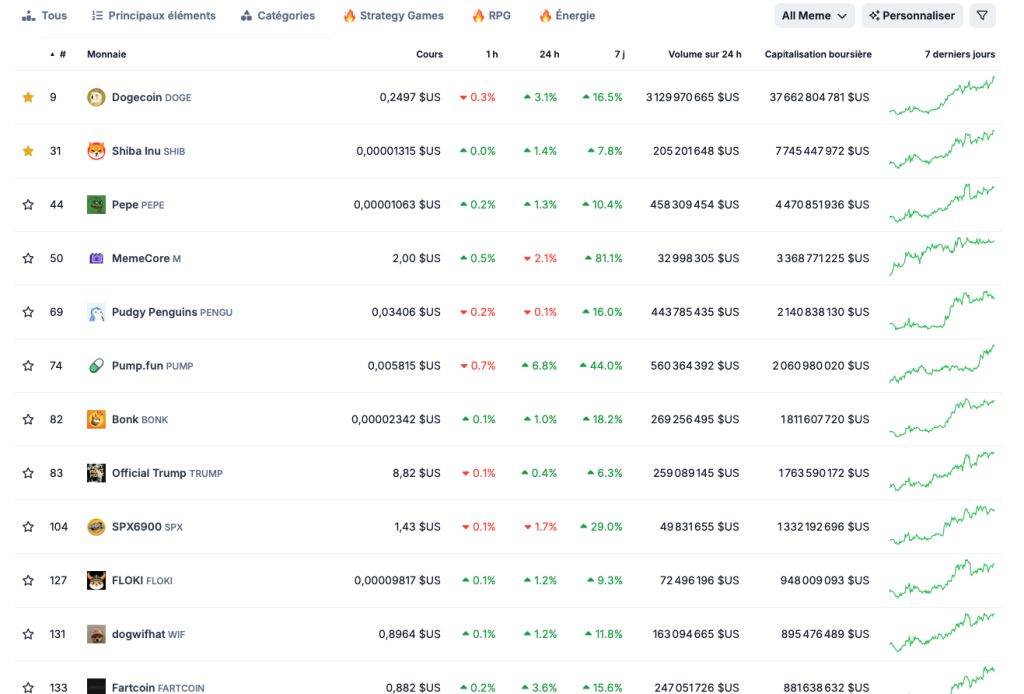Click the FLOKI coin logo
Viewport: 1024px width, 694px height.
pos(96,580)
